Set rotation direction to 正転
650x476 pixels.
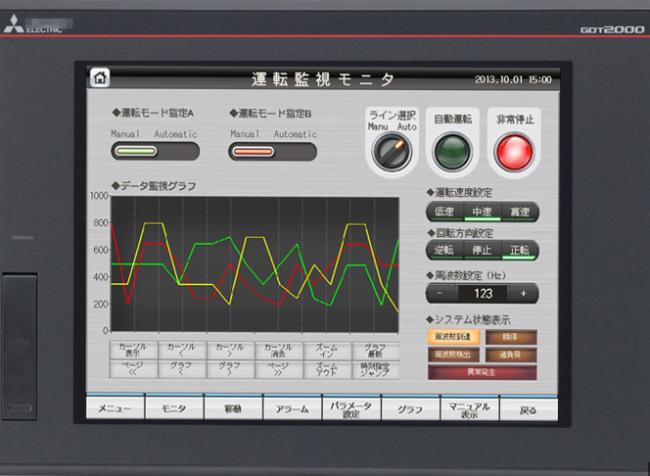click(520, 250)
